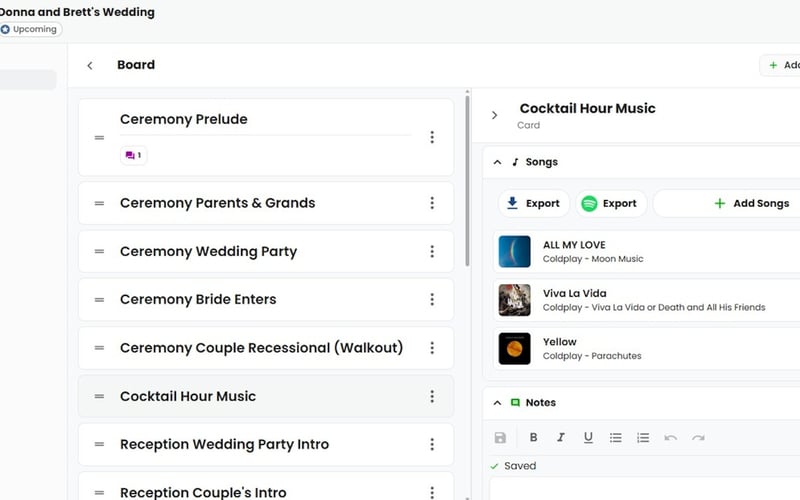
Task: Toggle italic formatting in Notes
Action: (561, 437)
